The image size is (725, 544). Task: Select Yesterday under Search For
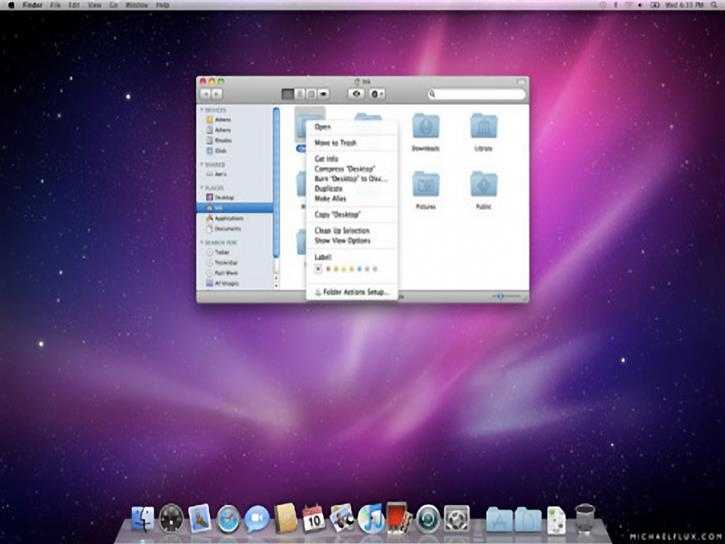point(235,263)
